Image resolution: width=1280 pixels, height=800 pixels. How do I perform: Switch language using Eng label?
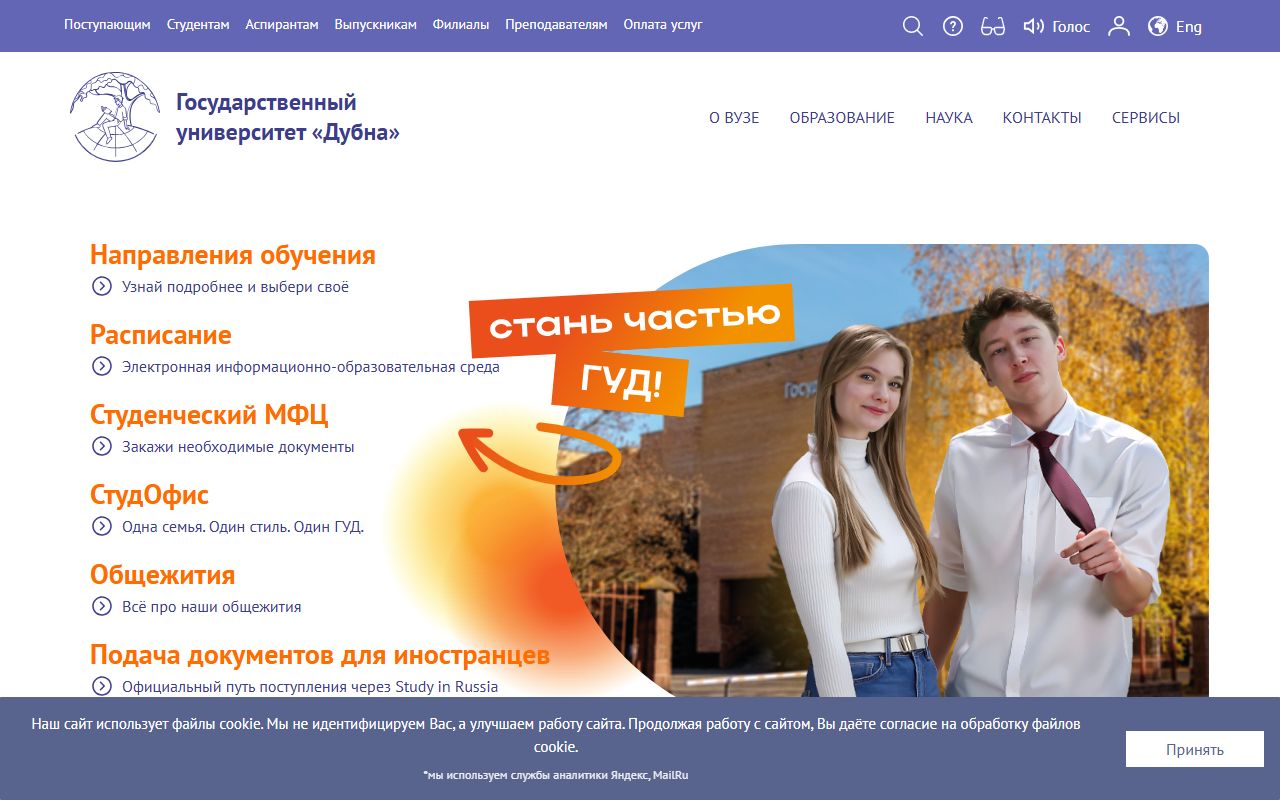1189,27
